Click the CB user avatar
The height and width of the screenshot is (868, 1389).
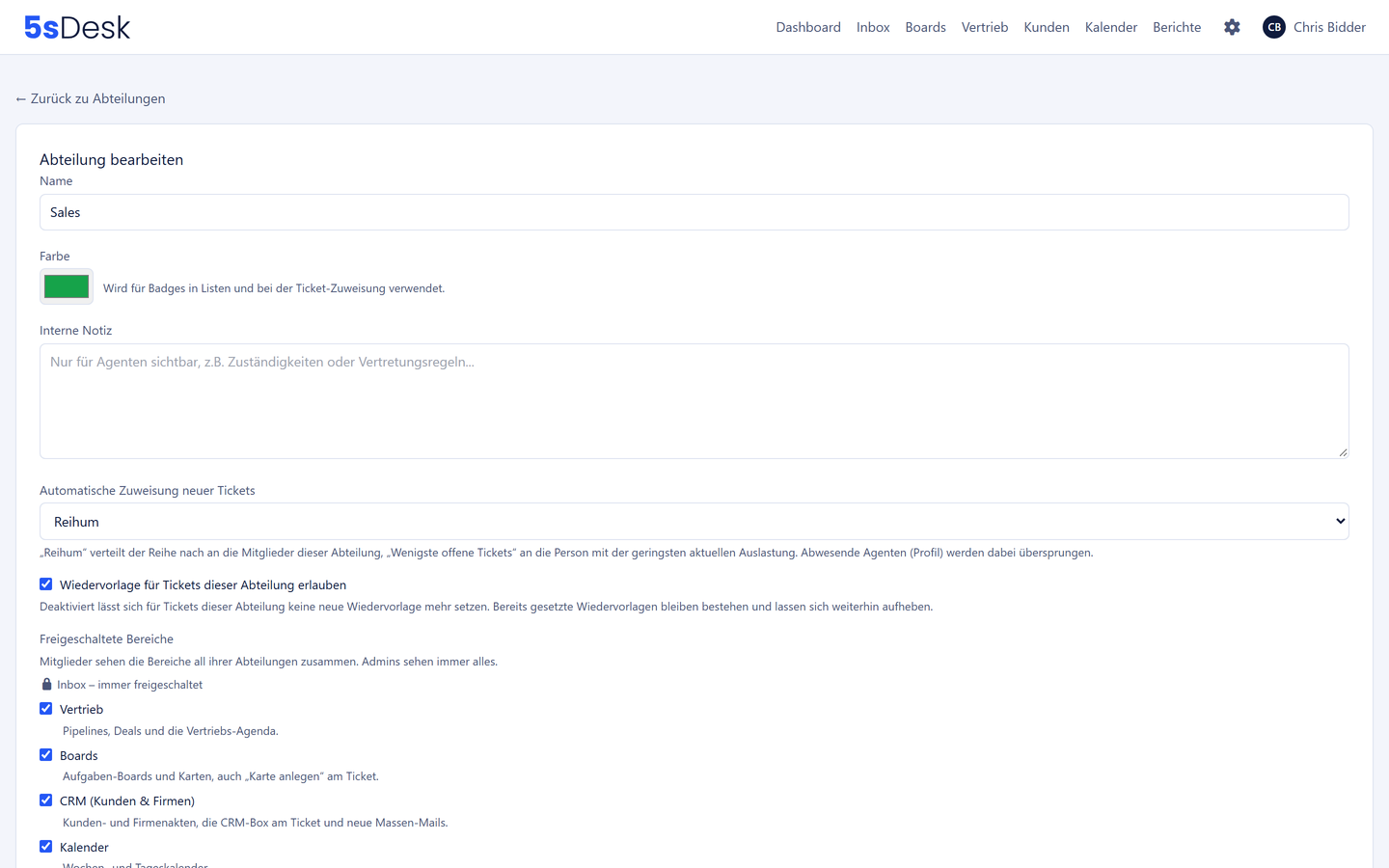coord(1274,27)
